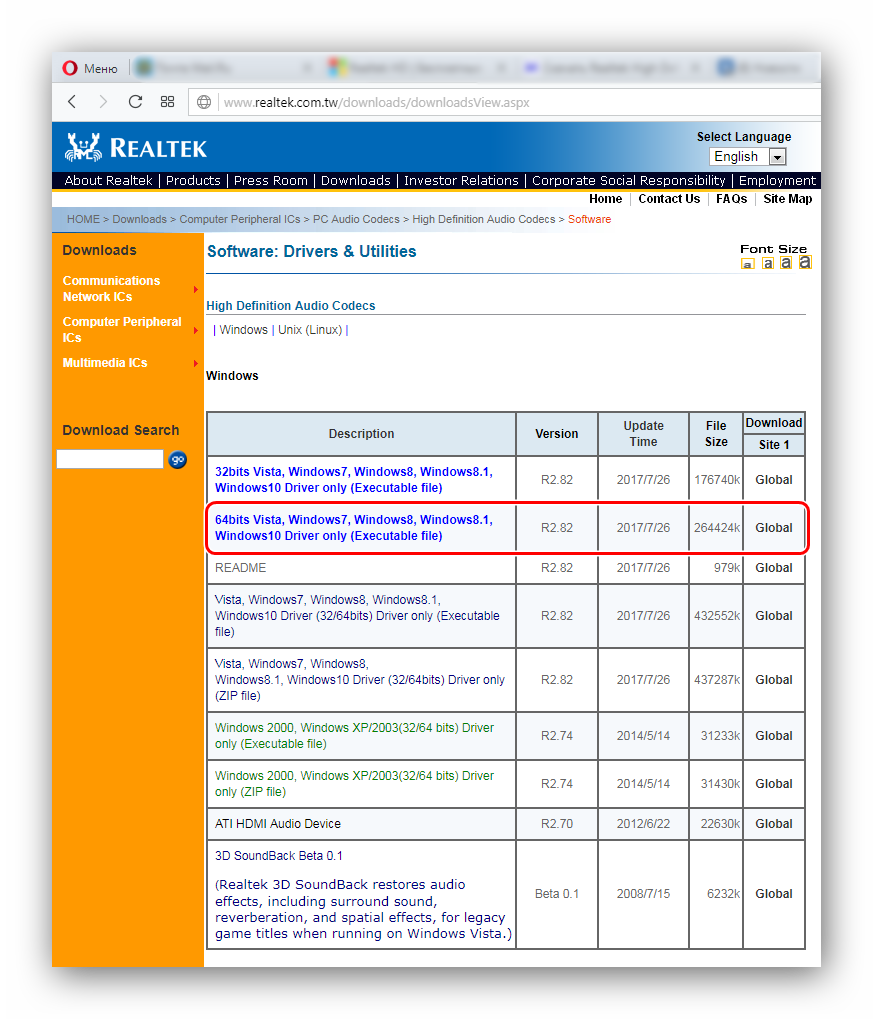Click Global for the 31430k row
The image size is (873, 1019).
(x=774, y=784)
